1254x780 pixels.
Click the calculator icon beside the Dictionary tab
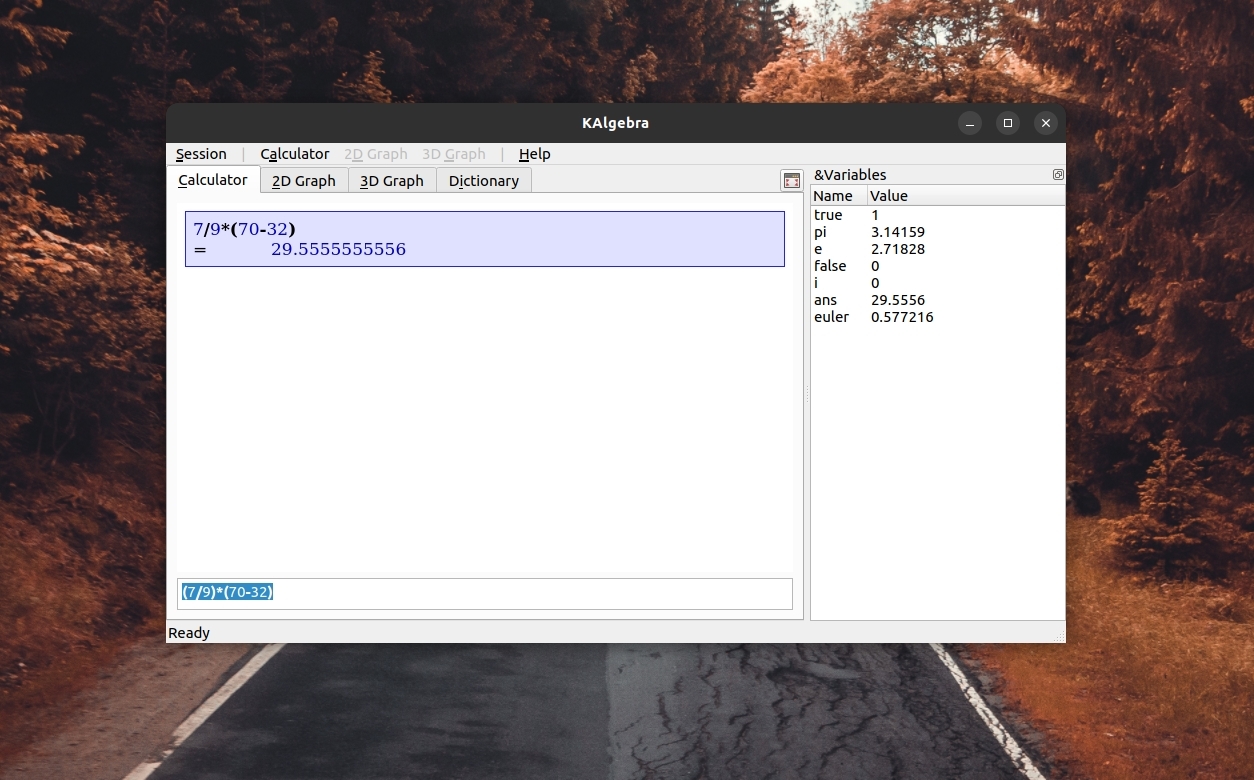coord(791,181)
